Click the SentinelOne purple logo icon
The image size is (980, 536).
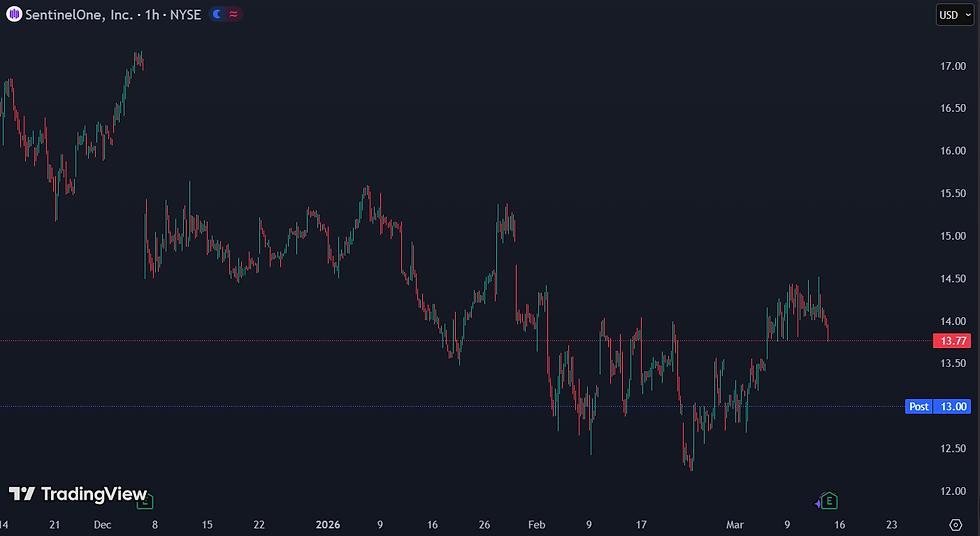[x=14, y=14]
